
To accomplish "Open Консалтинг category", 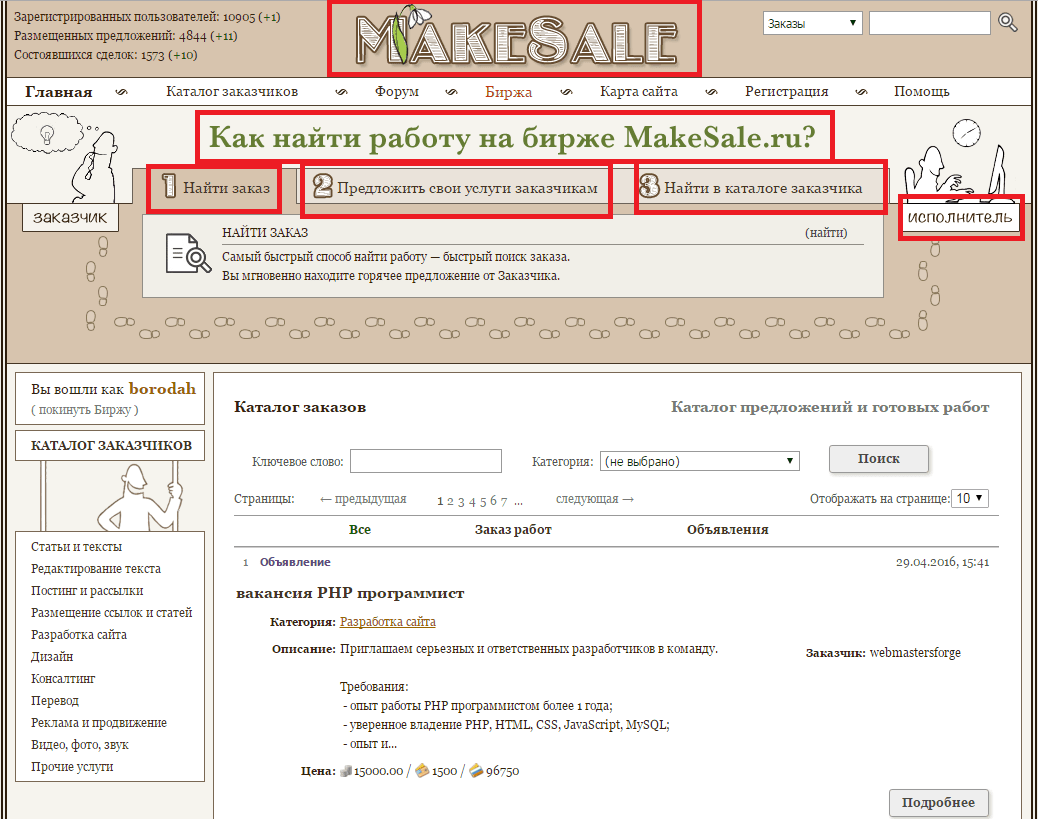I will click(x=63, y=678).
